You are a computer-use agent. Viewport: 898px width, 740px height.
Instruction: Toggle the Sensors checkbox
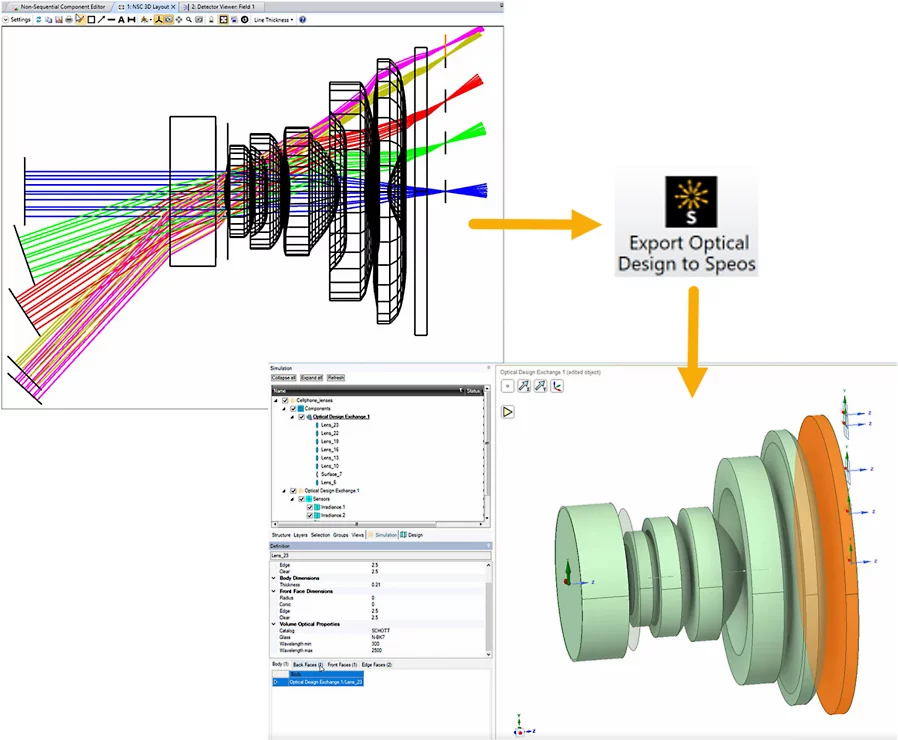pos(302,499)
